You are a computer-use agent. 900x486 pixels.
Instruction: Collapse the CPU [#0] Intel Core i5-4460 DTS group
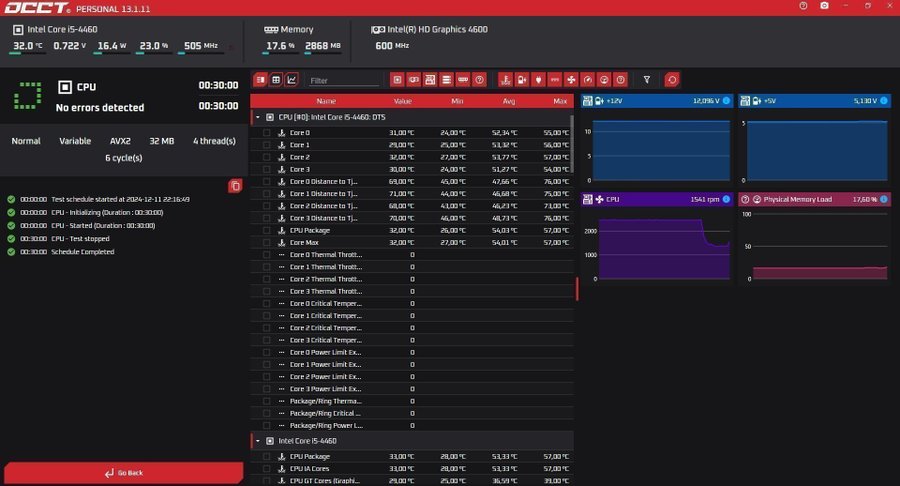click(257, 117)
